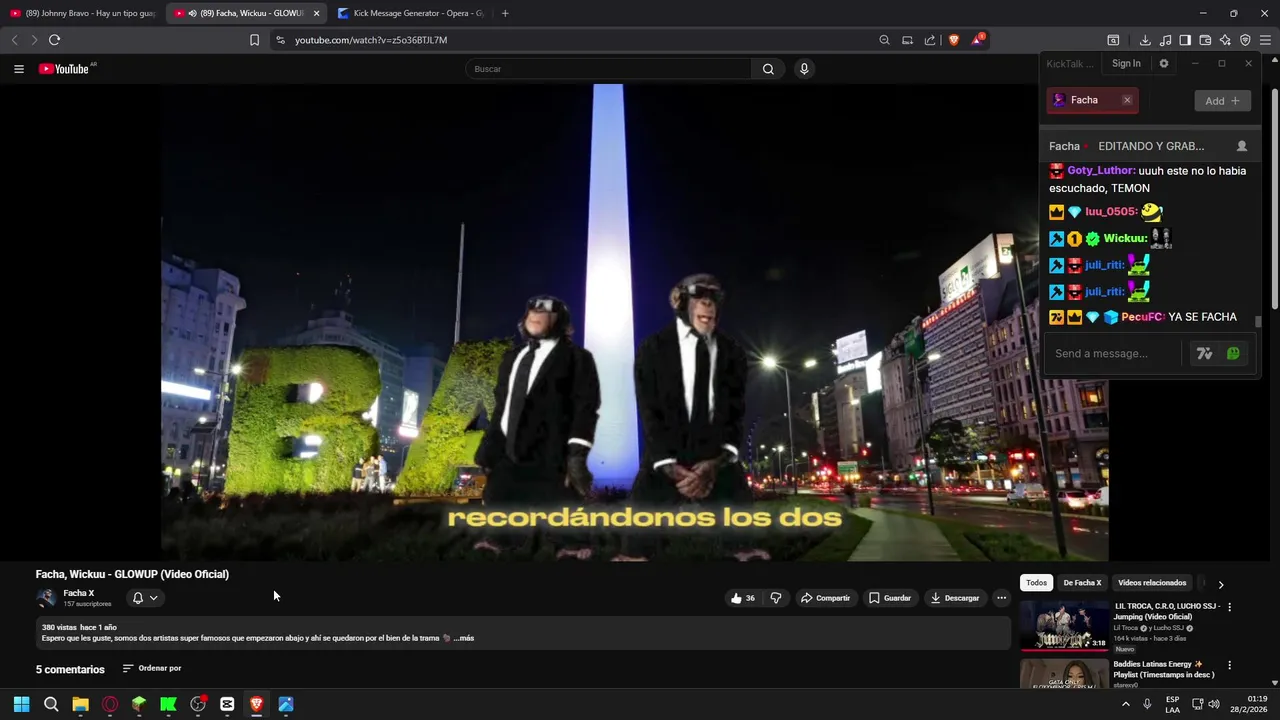Like the video with thumbs up
Screen dimensions: 1280x720
tap(742, 598)
